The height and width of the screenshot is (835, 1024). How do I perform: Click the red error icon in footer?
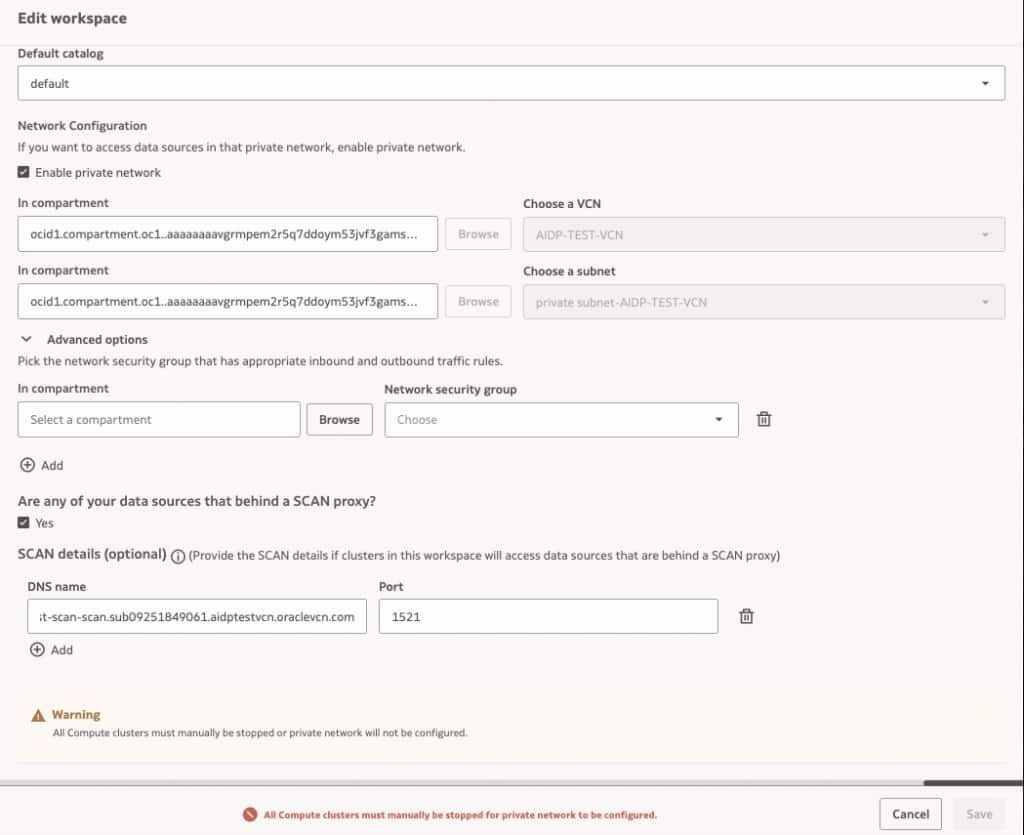(250, 814)
